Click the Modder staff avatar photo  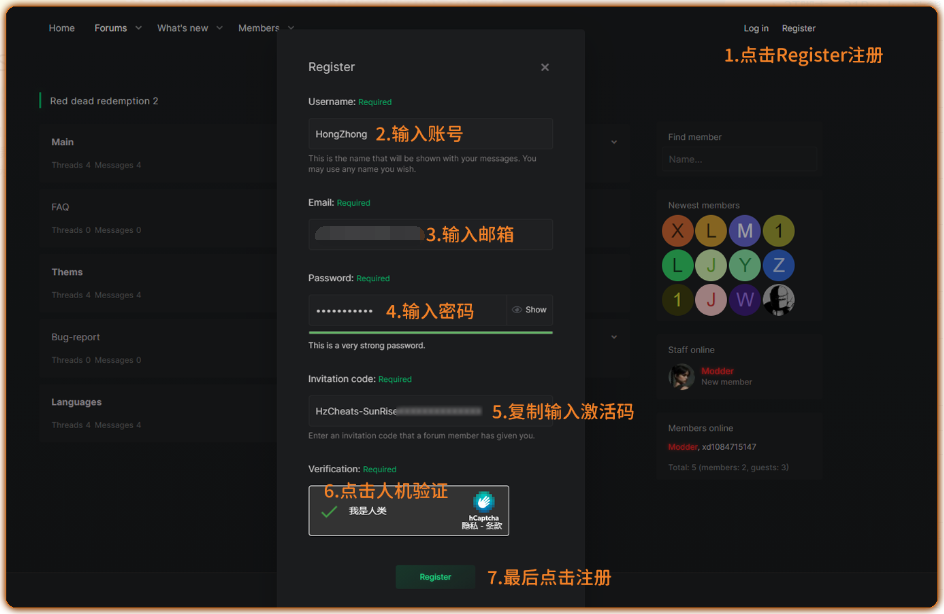point(682,376)
